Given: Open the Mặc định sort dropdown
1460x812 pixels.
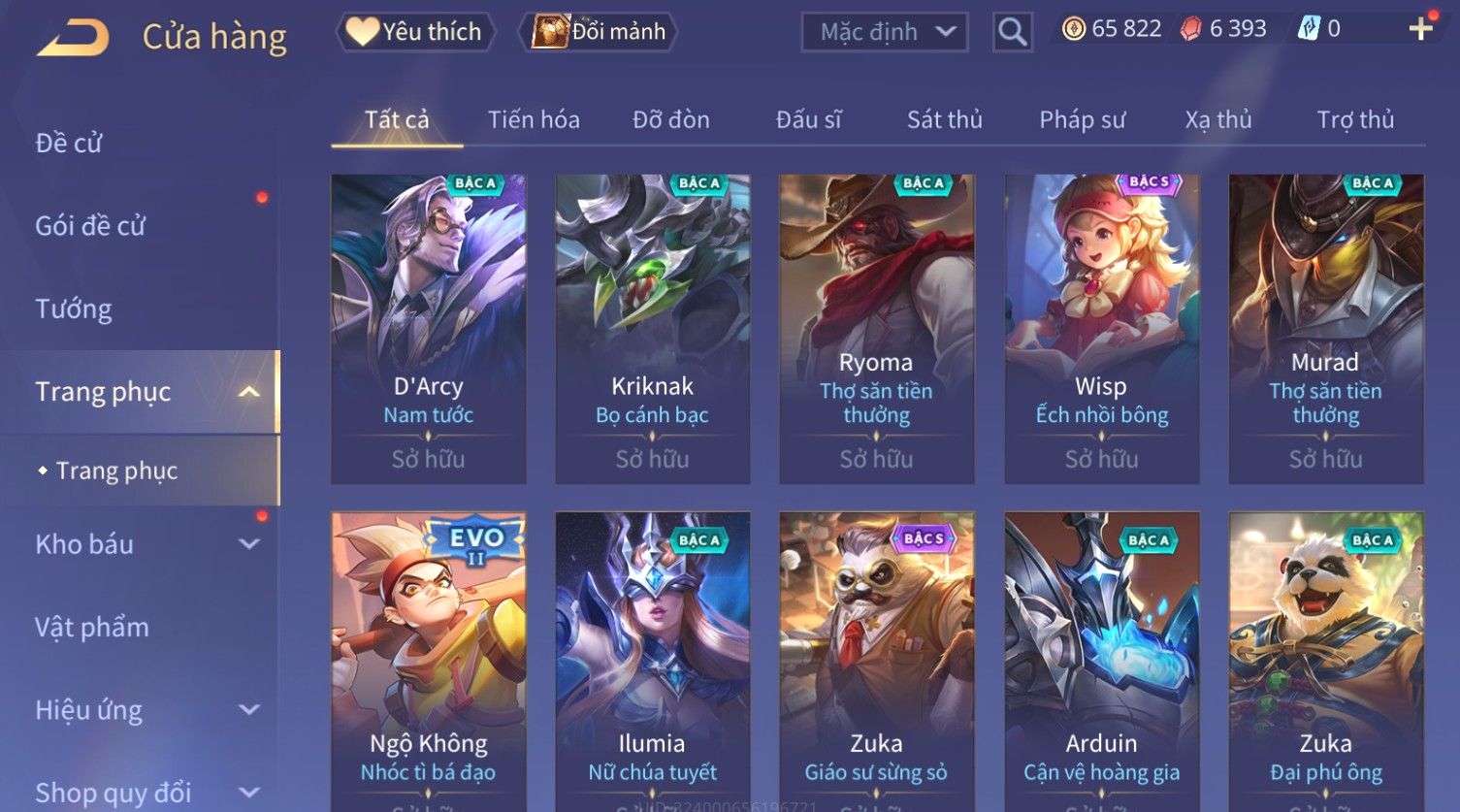Looking at the screenshot, I should pyautogui.click(x=885, y=32).
